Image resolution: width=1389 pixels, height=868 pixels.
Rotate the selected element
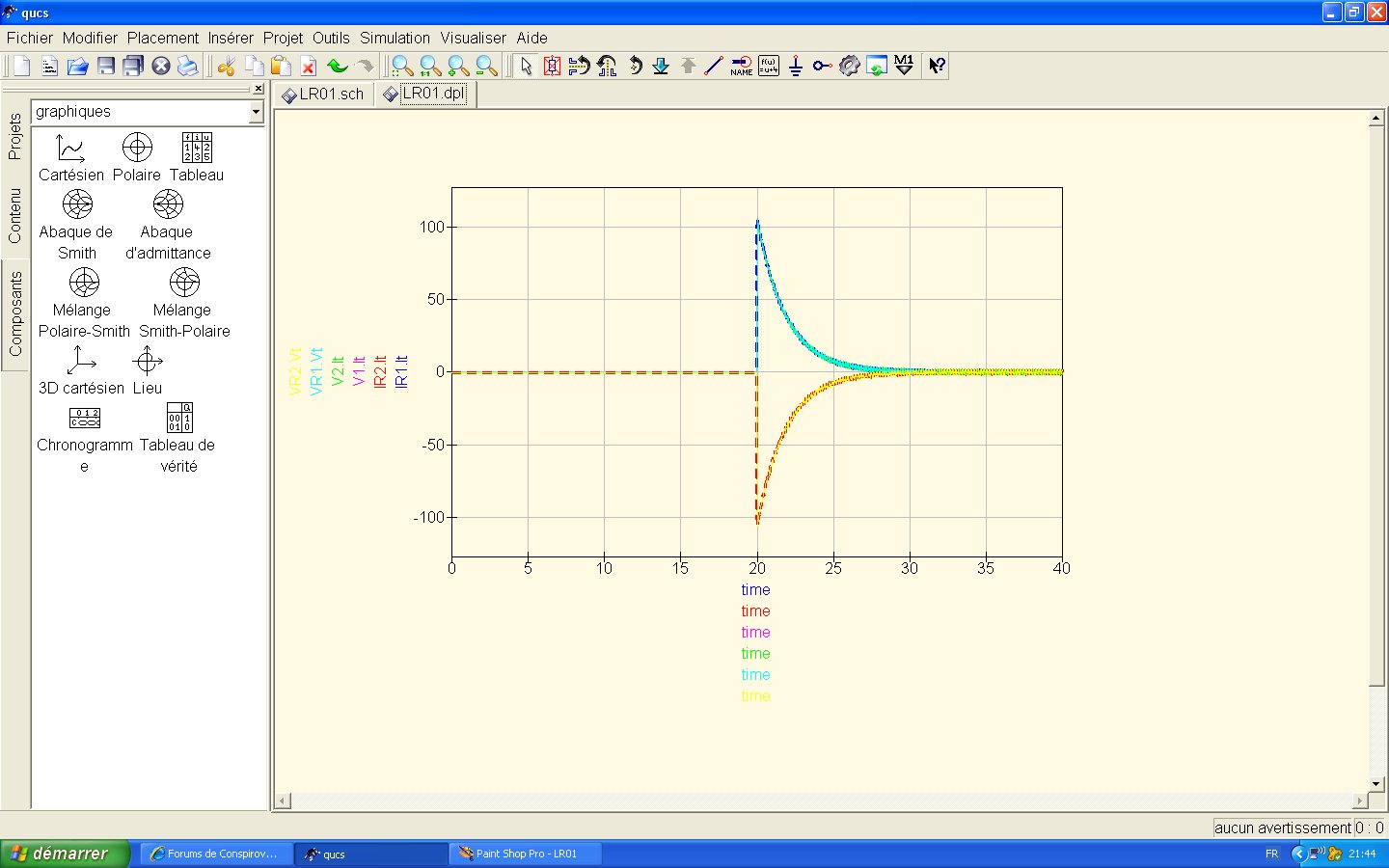click(x=635, y=66)
